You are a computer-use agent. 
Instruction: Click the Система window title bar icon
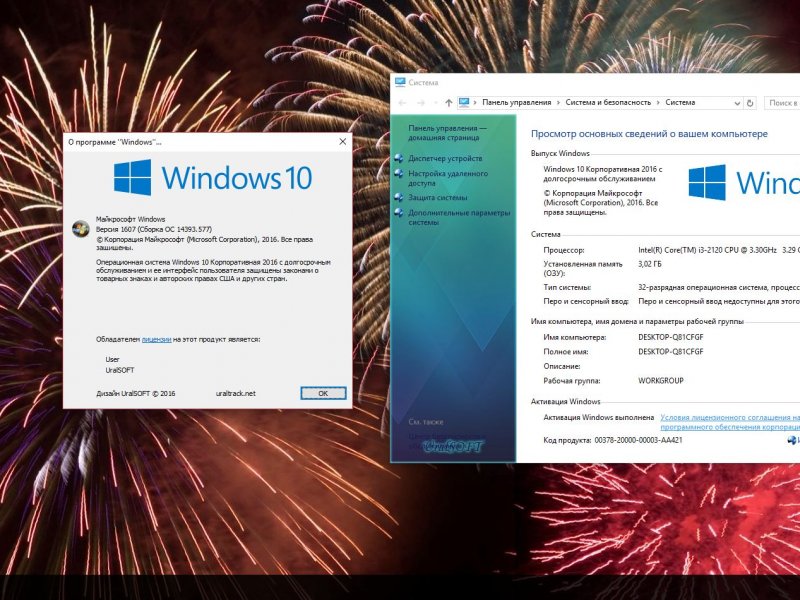pyautogui.click(x=400, y=82)
